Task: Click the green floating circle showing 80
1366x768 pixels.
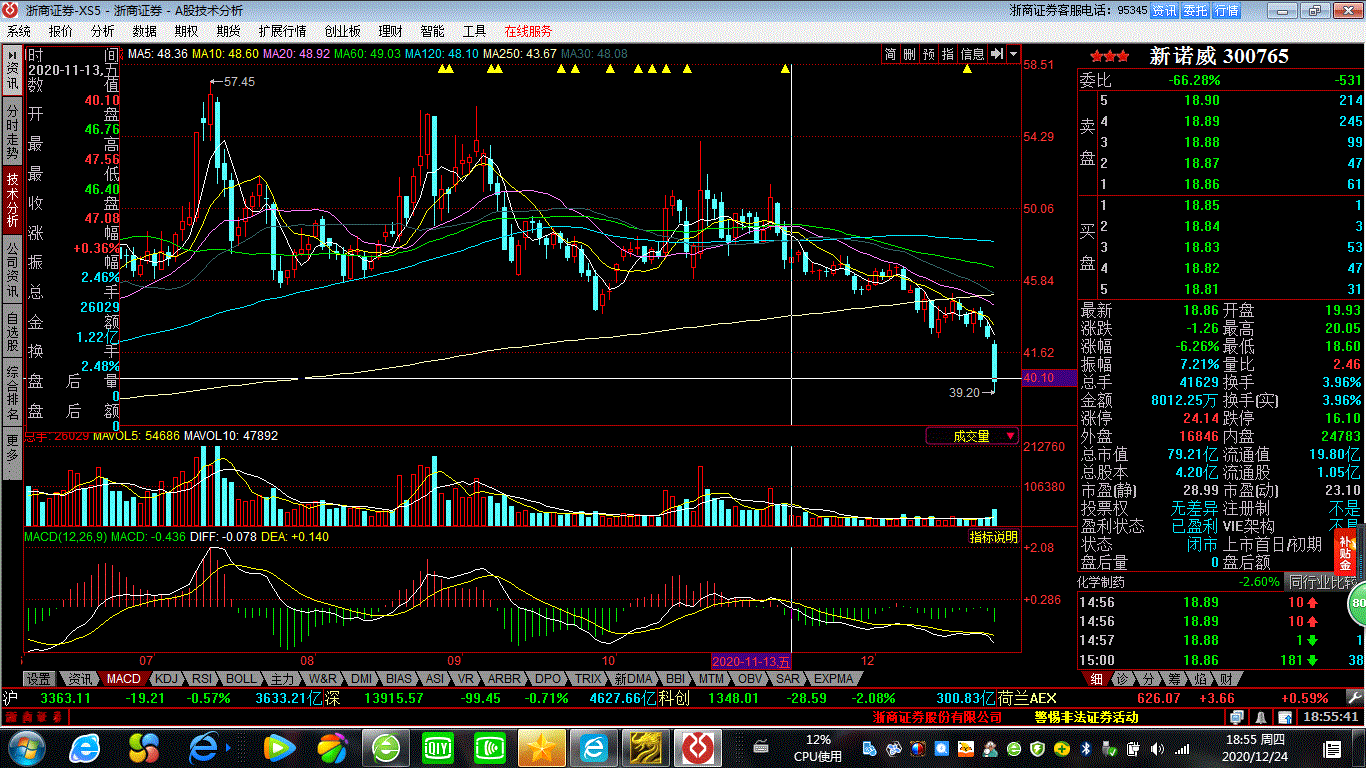Action: tap(1357, 603)
